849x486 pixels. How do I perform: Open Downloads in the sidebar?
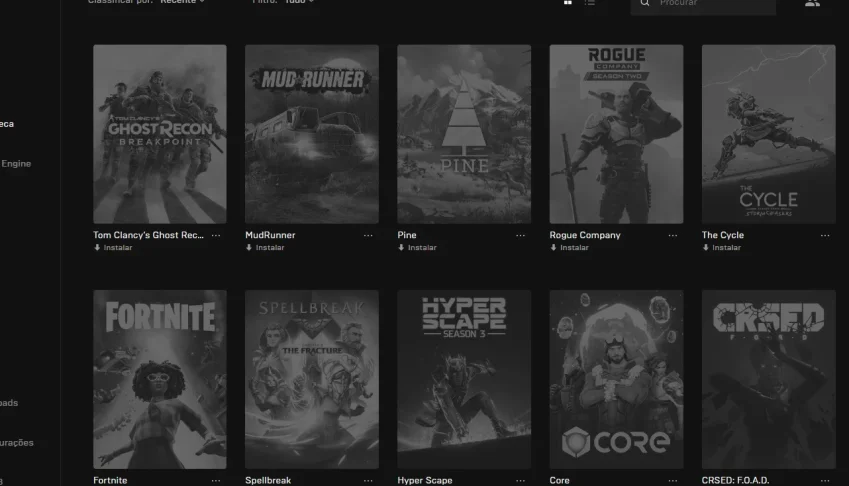9,403
